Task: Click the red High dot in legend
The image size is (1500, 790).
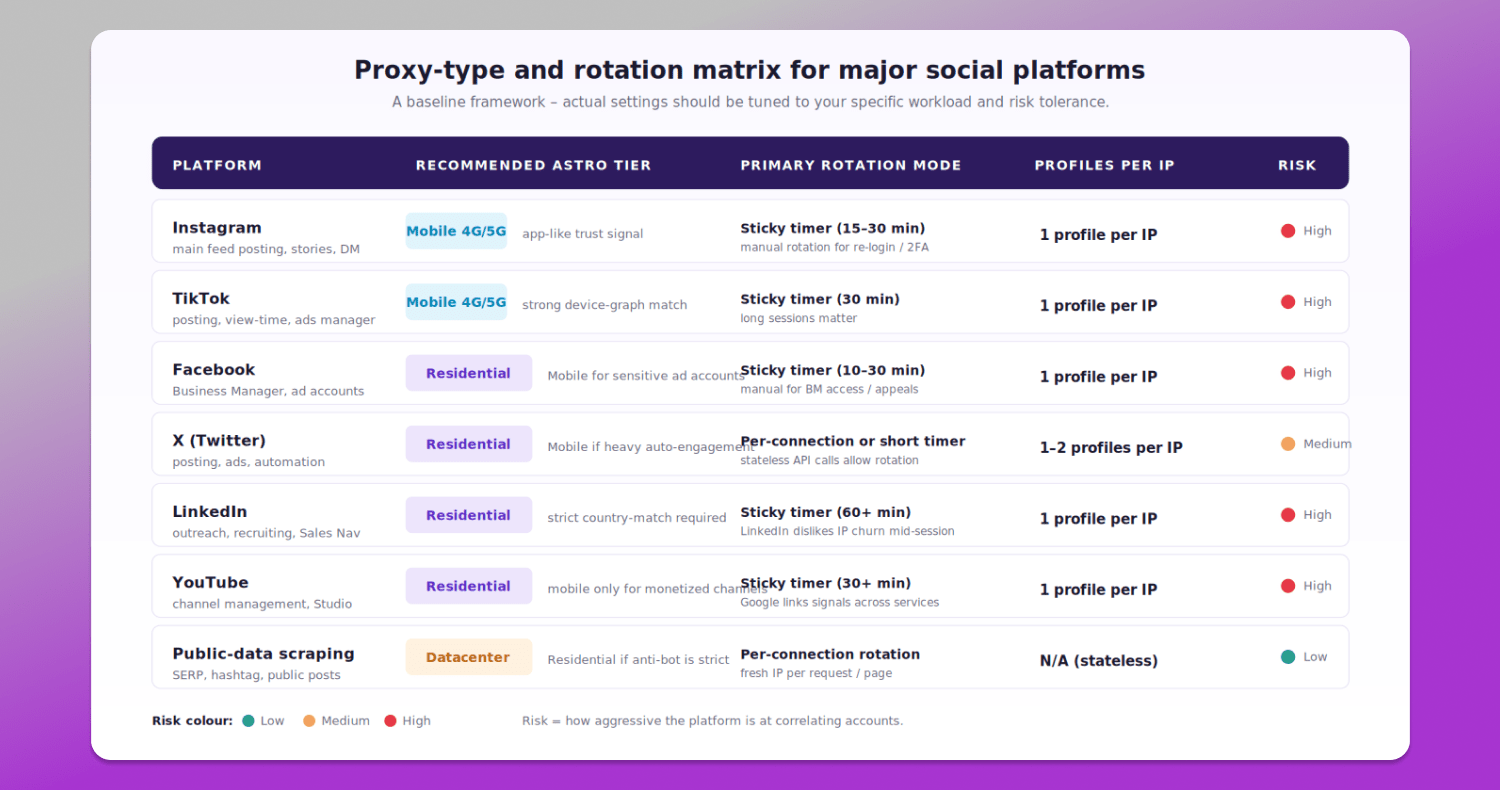Action: pyautogui.click(x=390, y=721)
